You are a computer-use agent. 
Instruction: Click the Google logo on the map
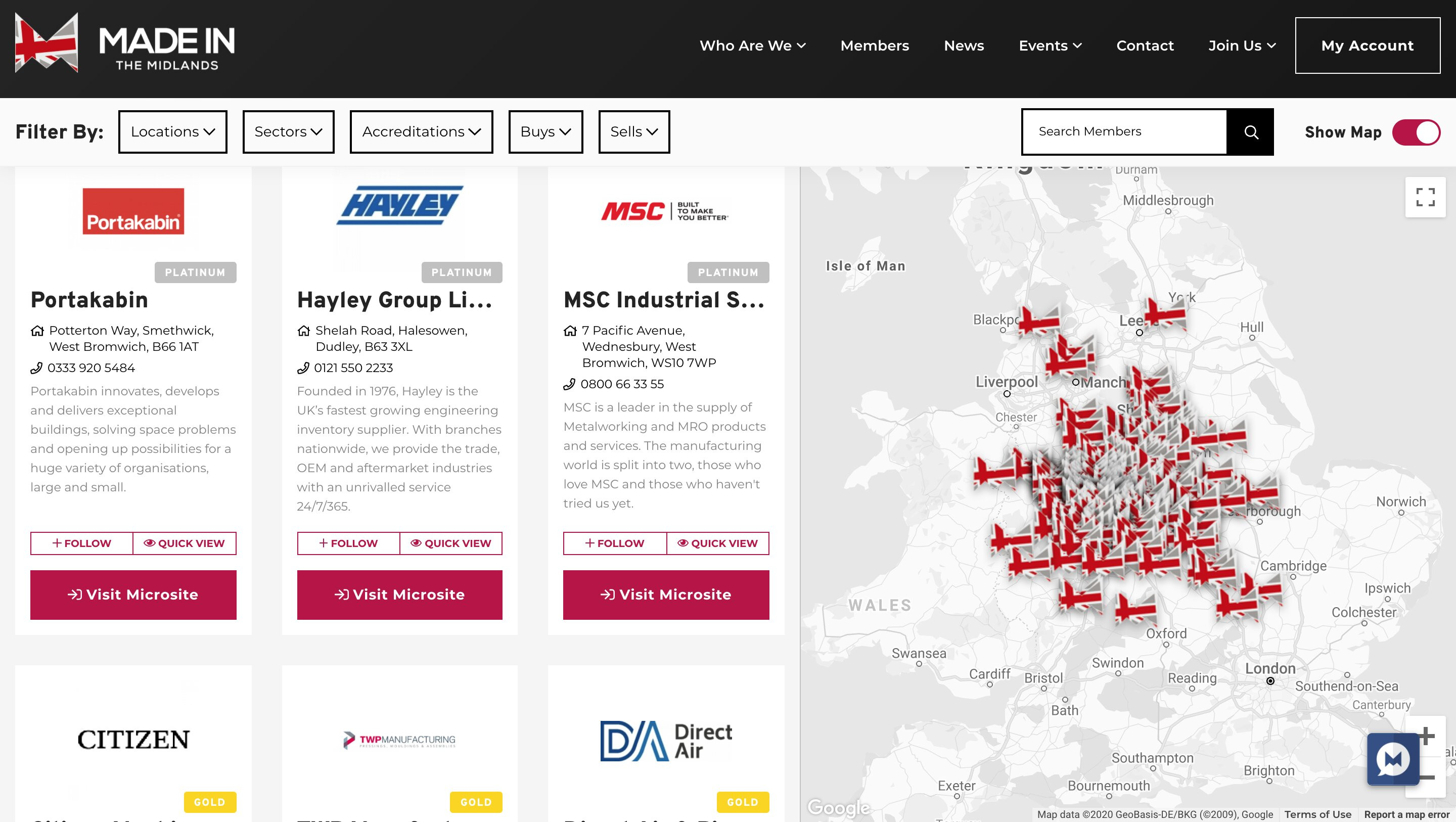(839, 808)
